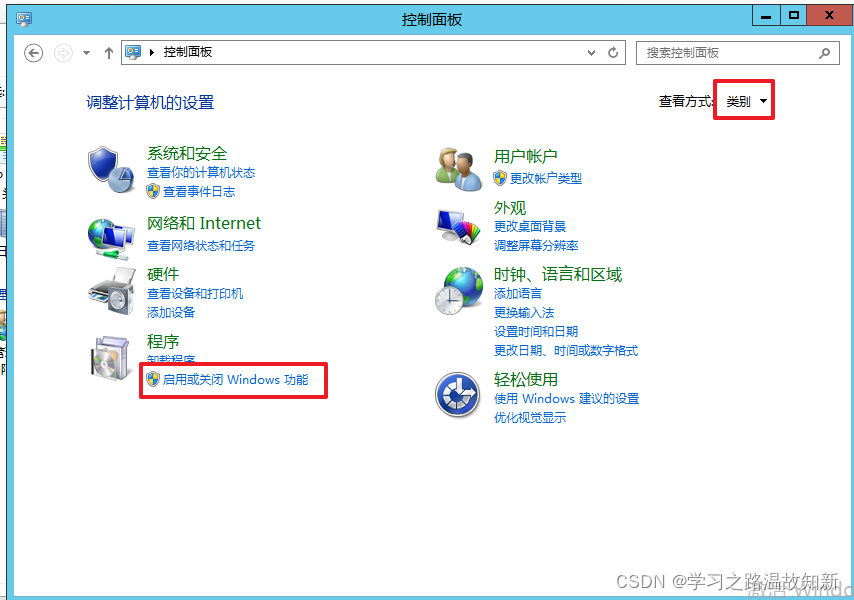The height and width of the screenshot is (600, 854).
Task: Close the Control Panel window
Action: pyautogui.click(x=829, y=15)
